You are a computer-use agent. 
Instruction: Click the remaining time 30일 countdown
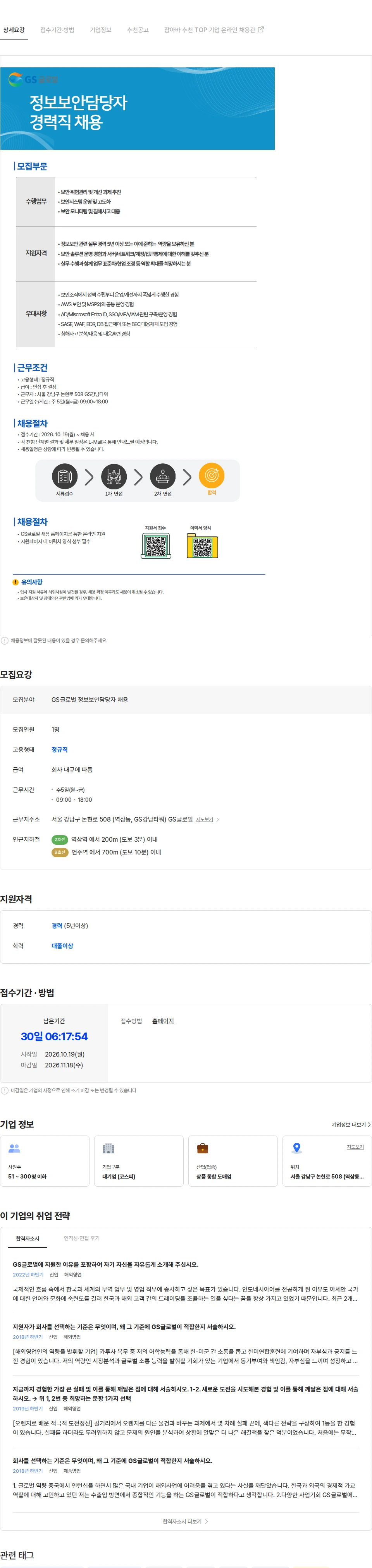[x=54, y=1036]
